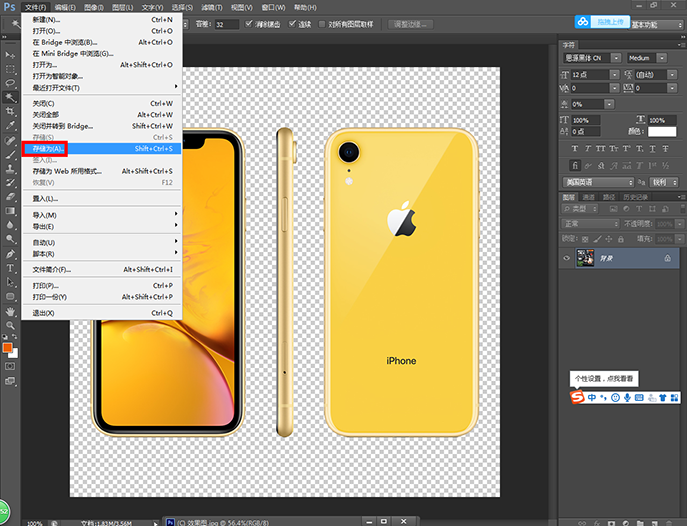Screen dimensions: 687x526
Task: Select the Zoom tool in toolbox
Action: 10,325
